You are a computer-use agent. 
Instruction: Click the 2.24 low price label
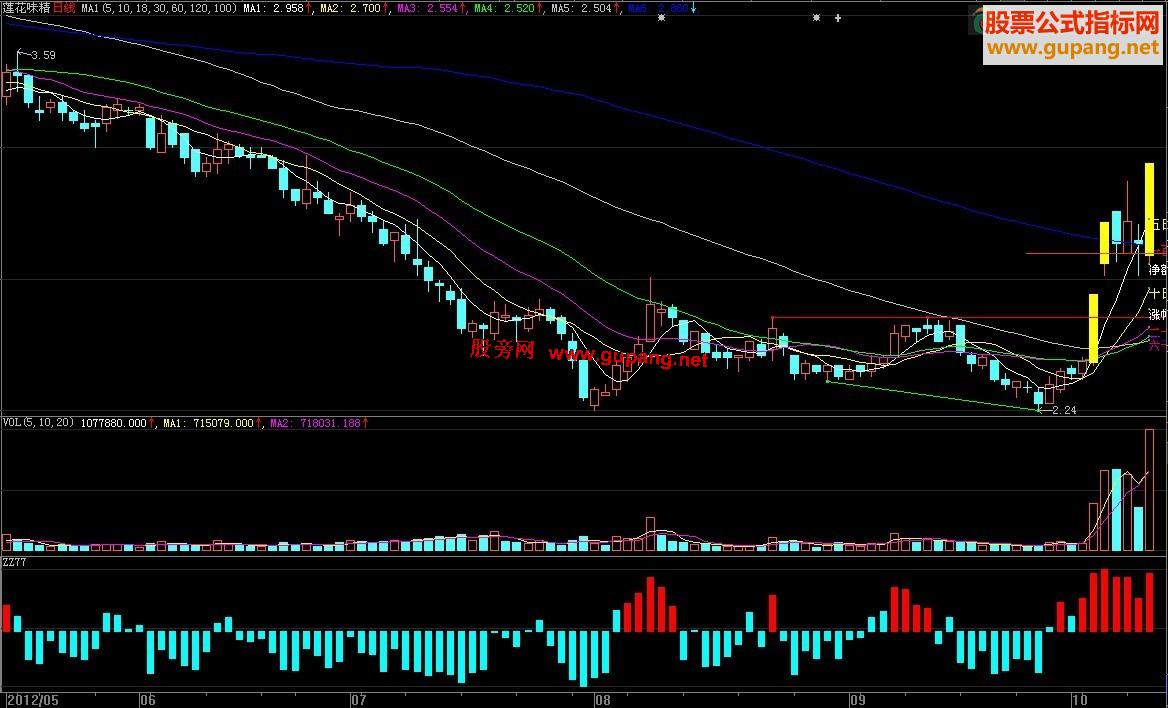[1064, 410]
